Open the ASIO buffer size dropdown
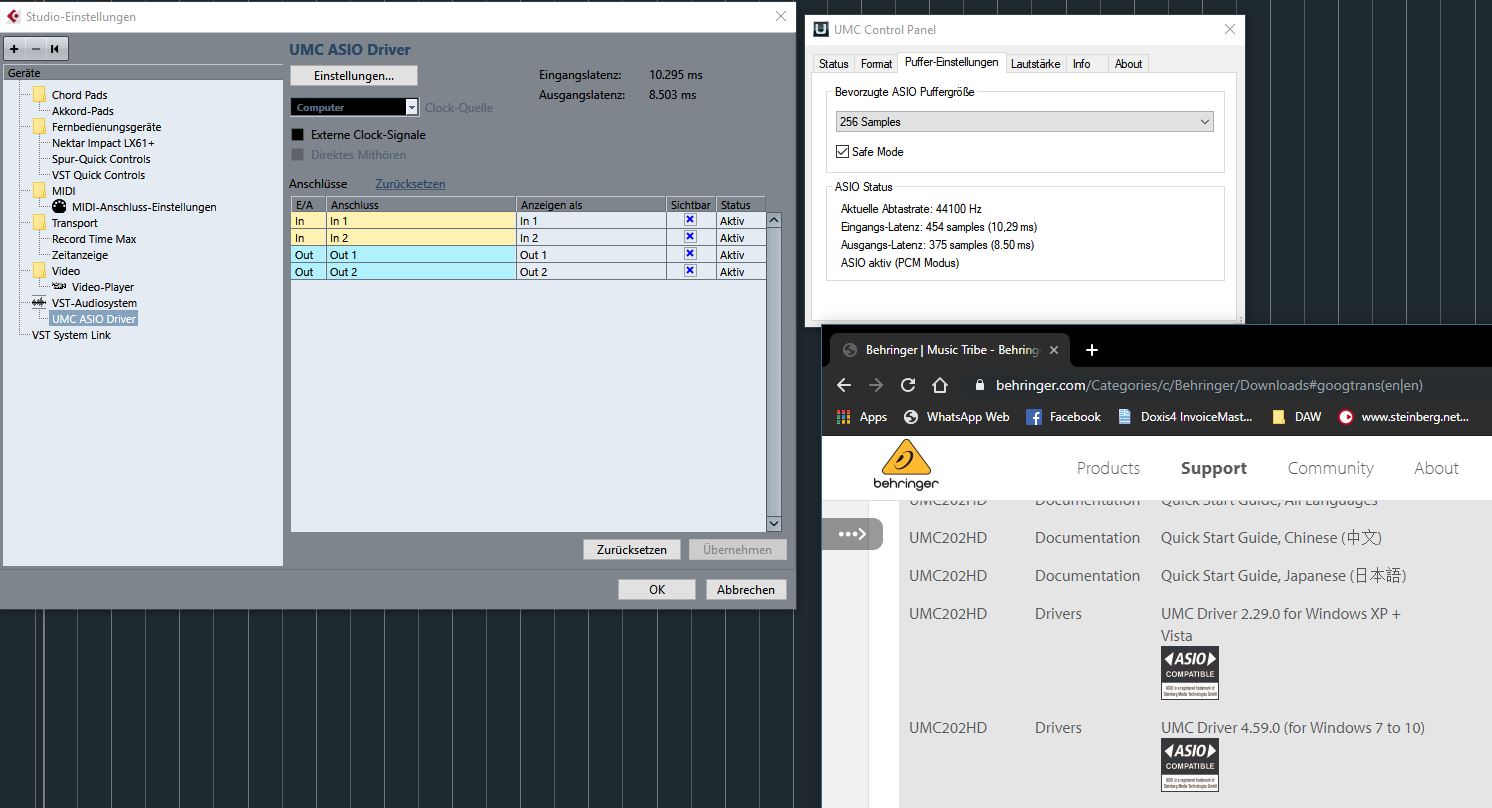Viewport: 1492px width, 808px height. point(1024,122)
